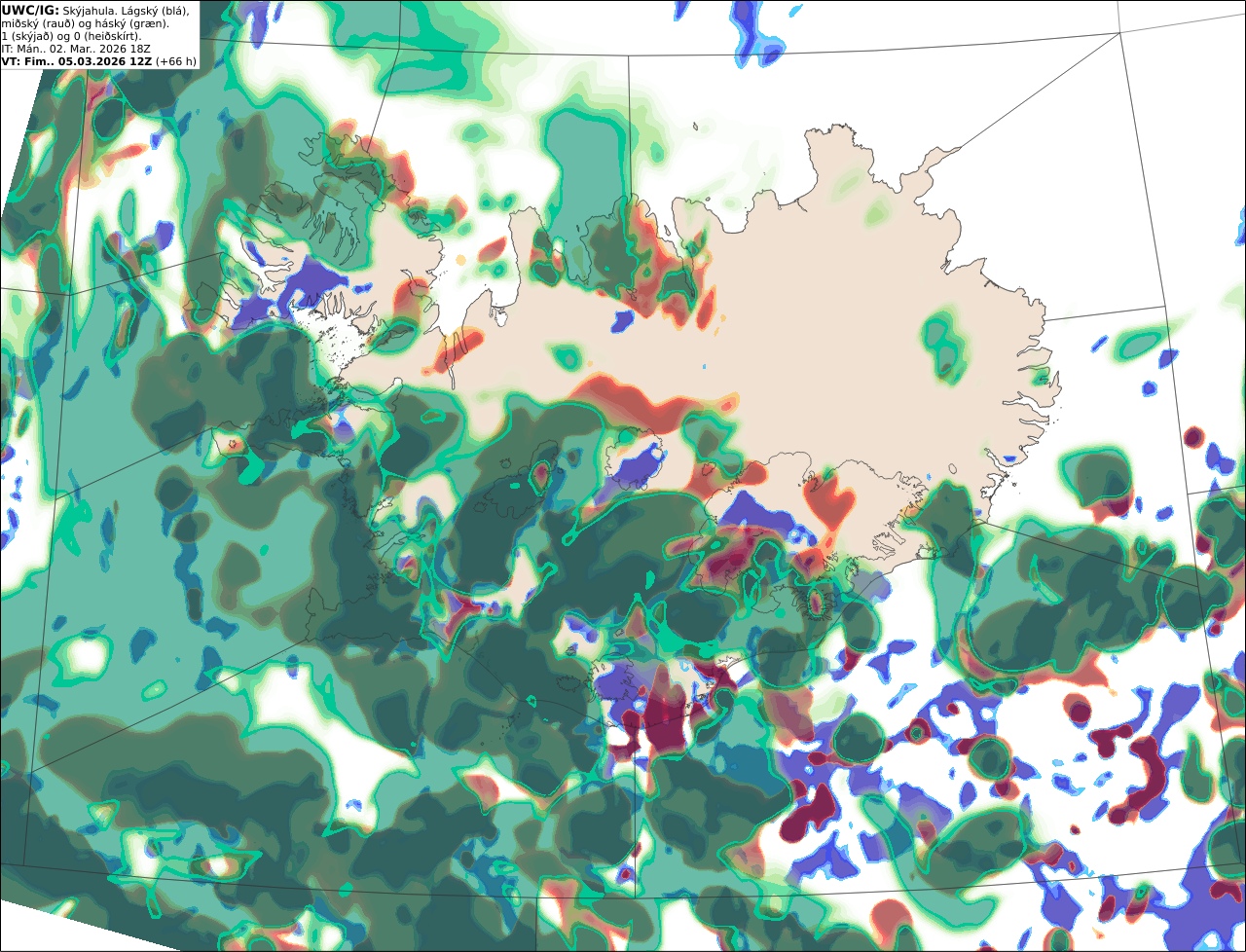Click the bold "UWC/IG:" label
This screenshot has width=1246, height=952.
tap(30, 10)
